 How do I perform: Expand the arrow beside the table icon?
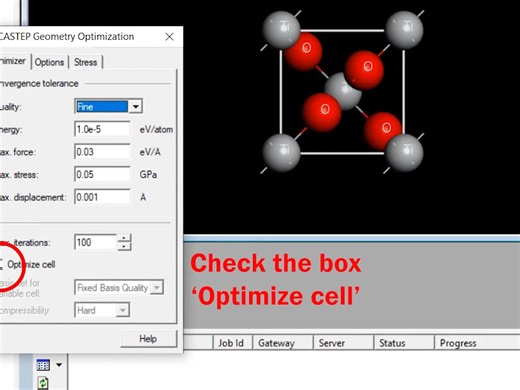click(x=59, y=365)
